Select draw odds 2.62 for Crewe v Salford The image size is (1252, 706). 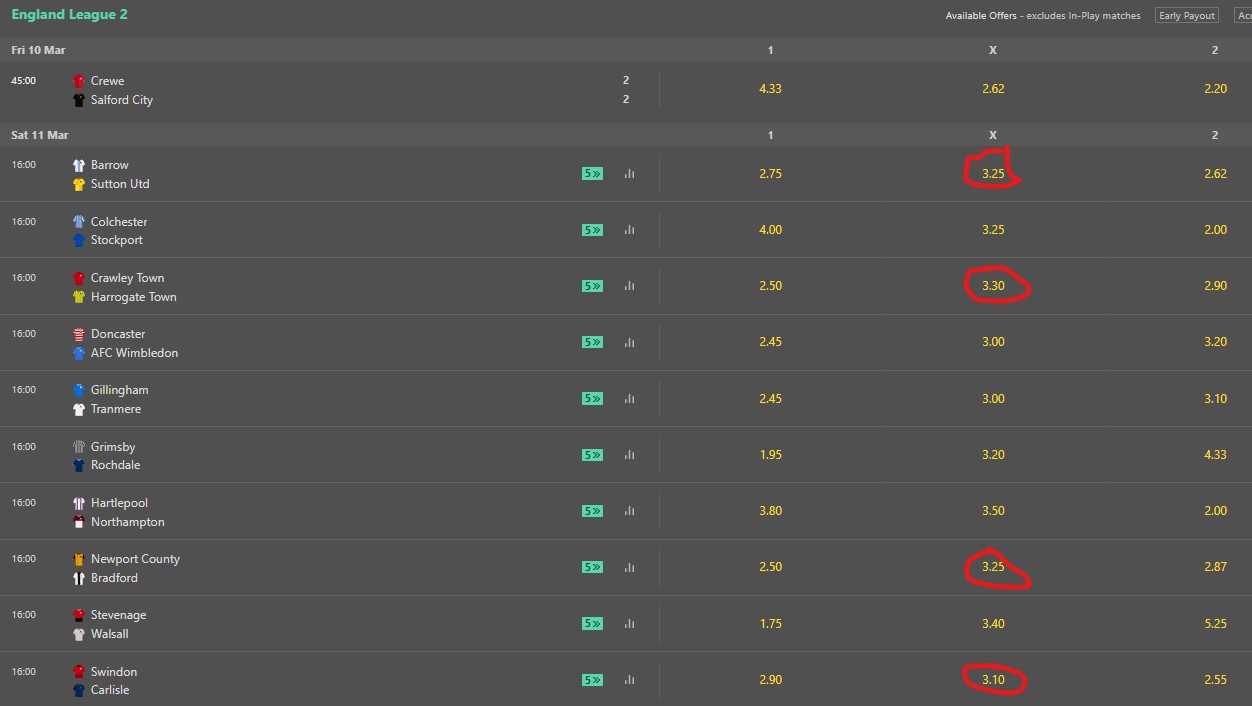click(993, 89)
